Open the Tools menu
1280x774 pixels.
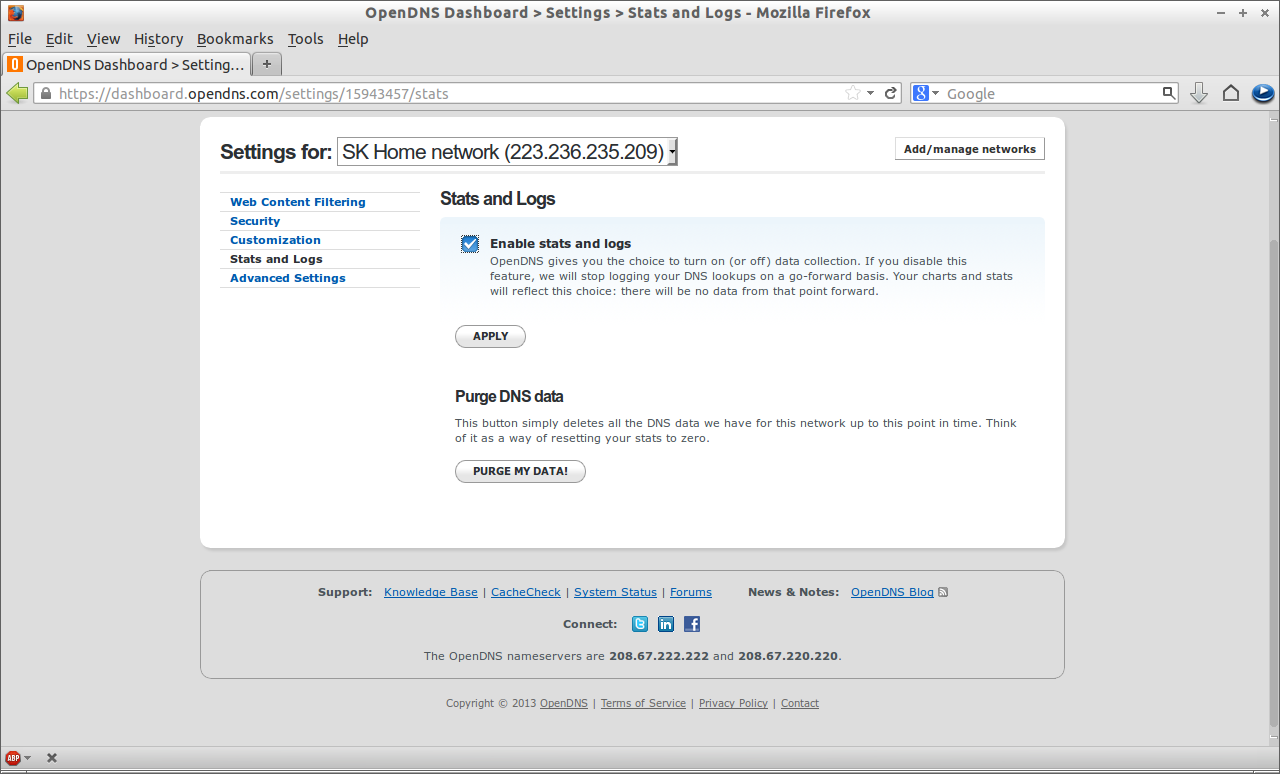305,39
